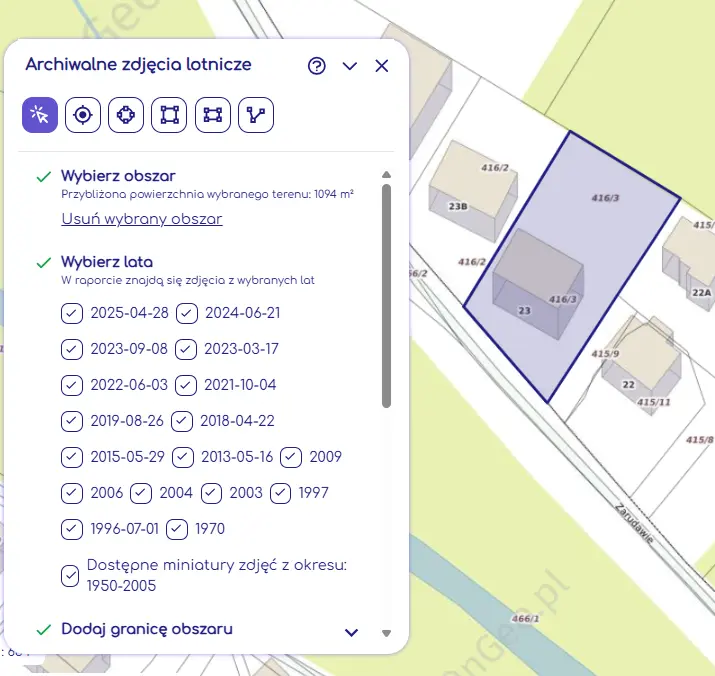Toggle miniatures from 1950-2005 checkbox

(x=71, y=575)
